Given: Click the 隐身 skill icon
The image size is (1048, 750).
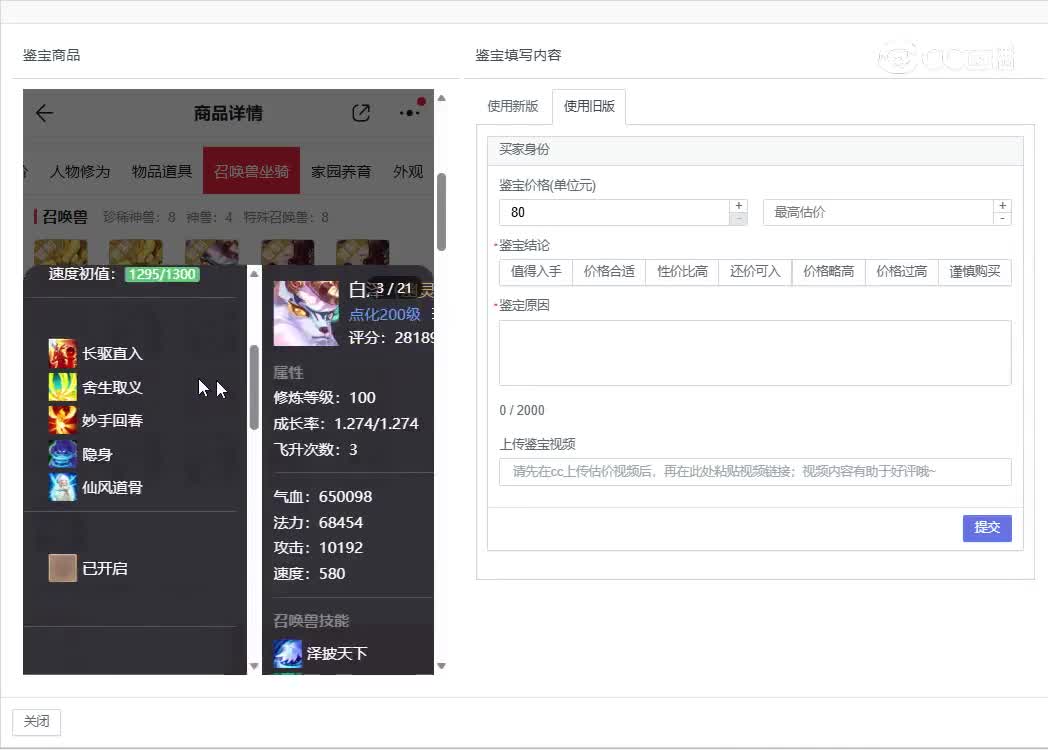Looking at the screenshot, I should pyautogui.click(x=63, y=454).
